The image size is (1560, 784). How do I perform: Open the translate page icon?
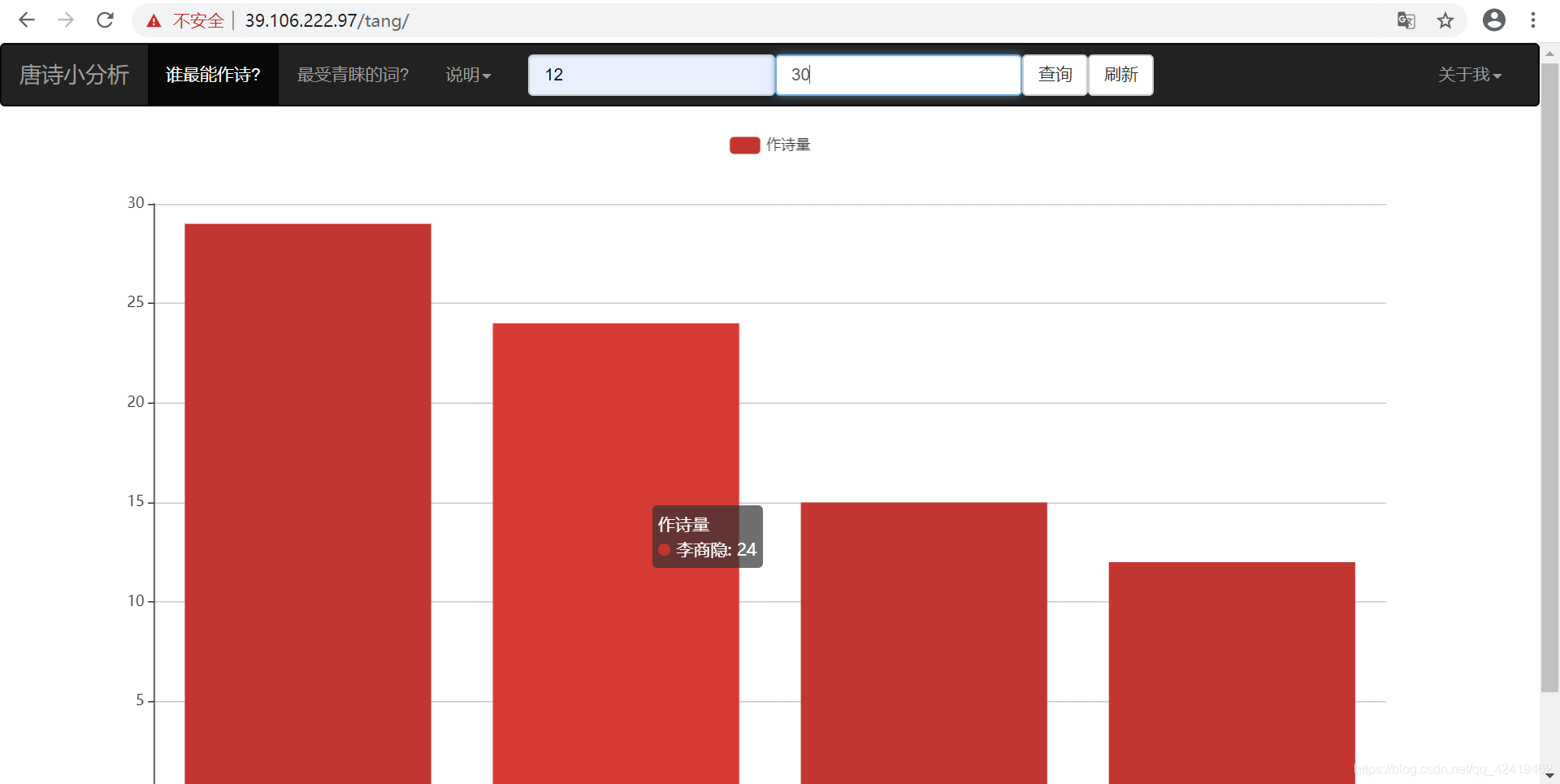tap(1406, 20)
